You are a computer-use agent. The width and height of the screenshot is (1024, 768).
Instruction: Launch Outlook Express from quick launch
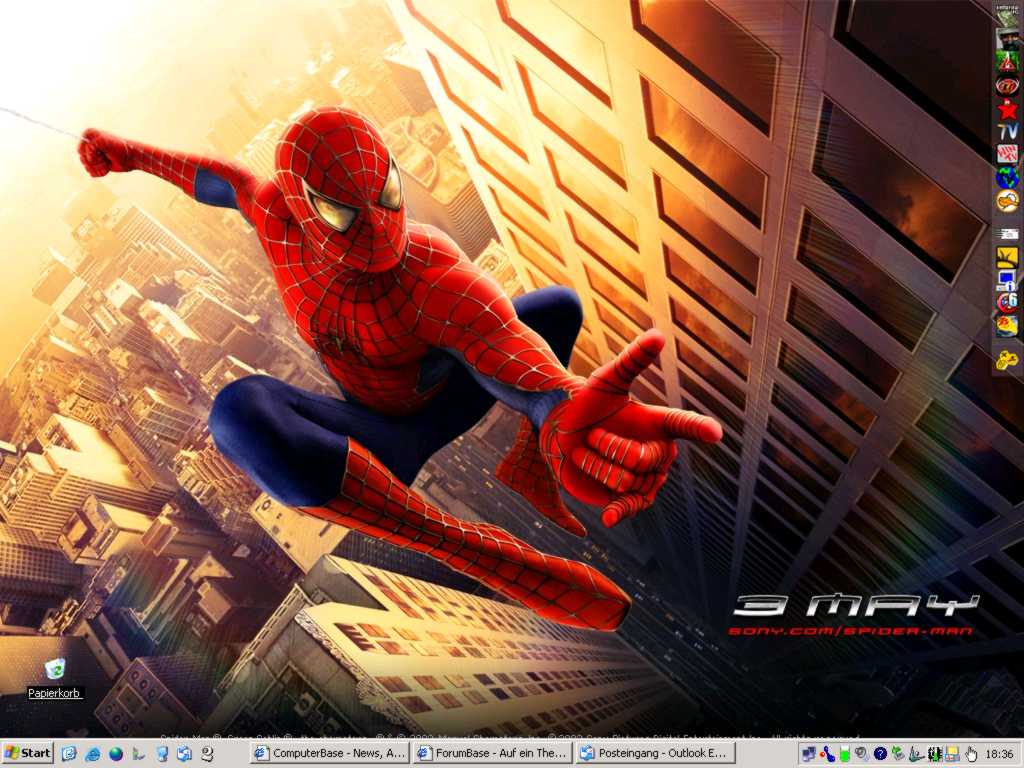184,754
